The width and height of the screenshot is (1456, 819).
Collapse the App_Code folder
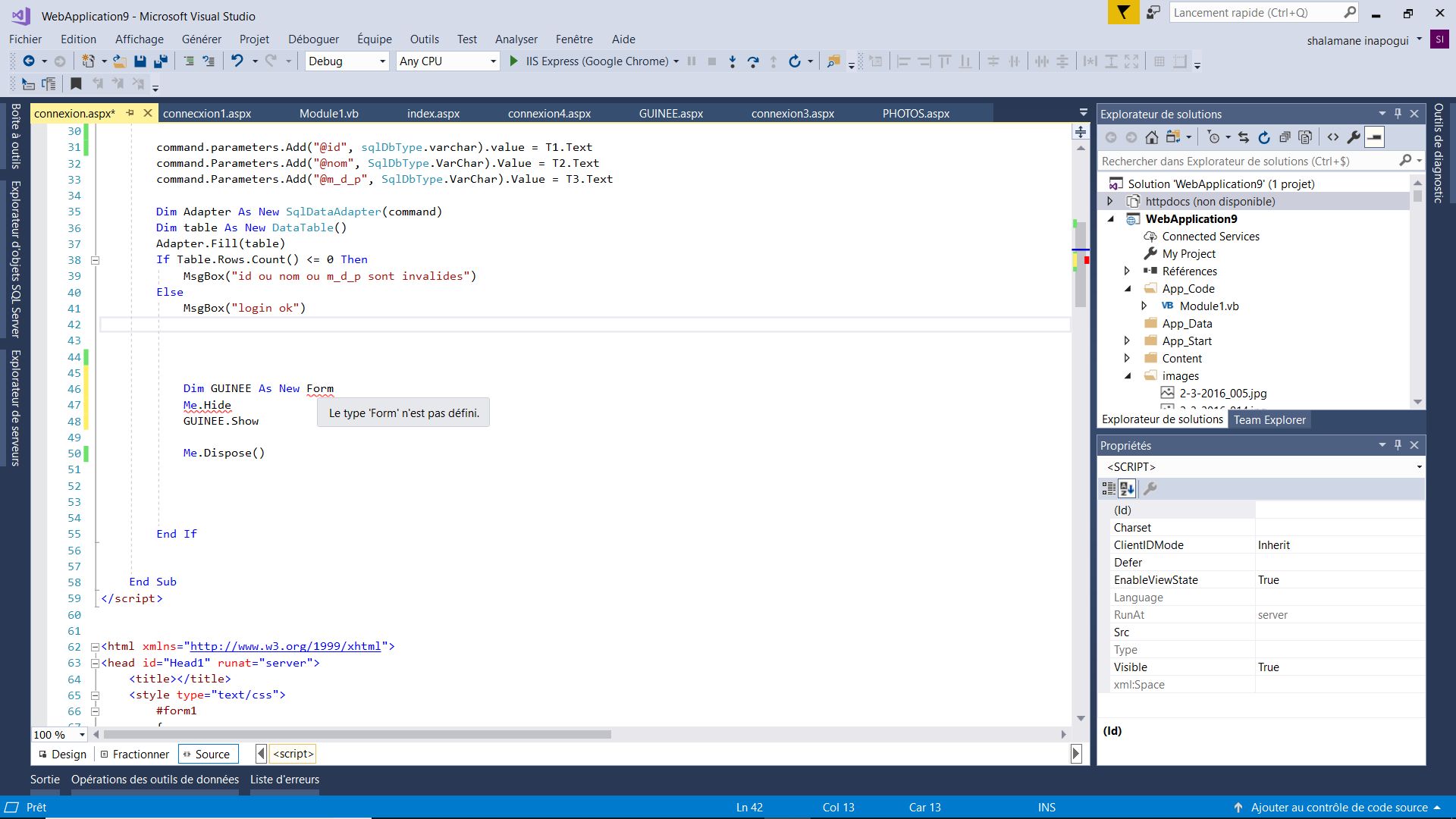pyautogui.click(x=1127, y=289)
